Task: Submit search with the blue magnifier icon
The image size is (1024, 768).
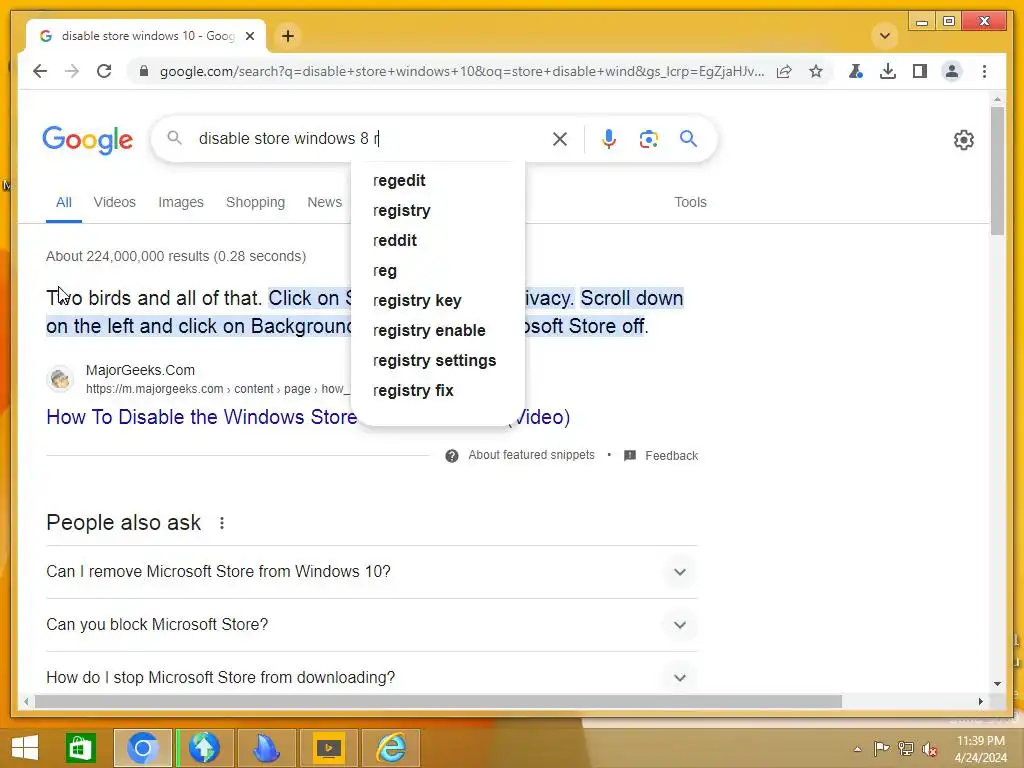Action: tap(688, 138)
